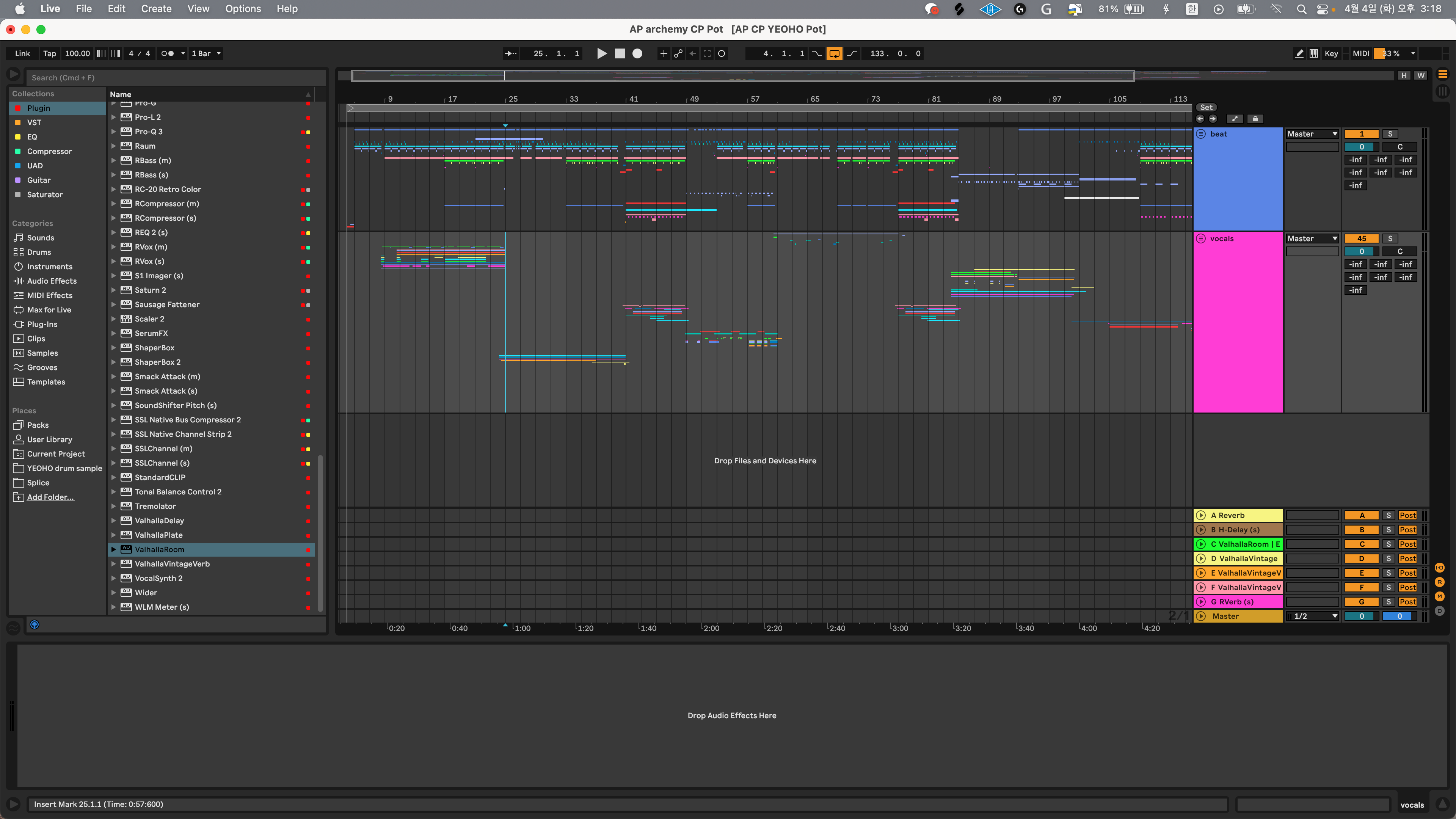This screenshot has width=1456, height=819.
Task: Expand the RC-20 Retro Color row
Action: tap(114, 189)
